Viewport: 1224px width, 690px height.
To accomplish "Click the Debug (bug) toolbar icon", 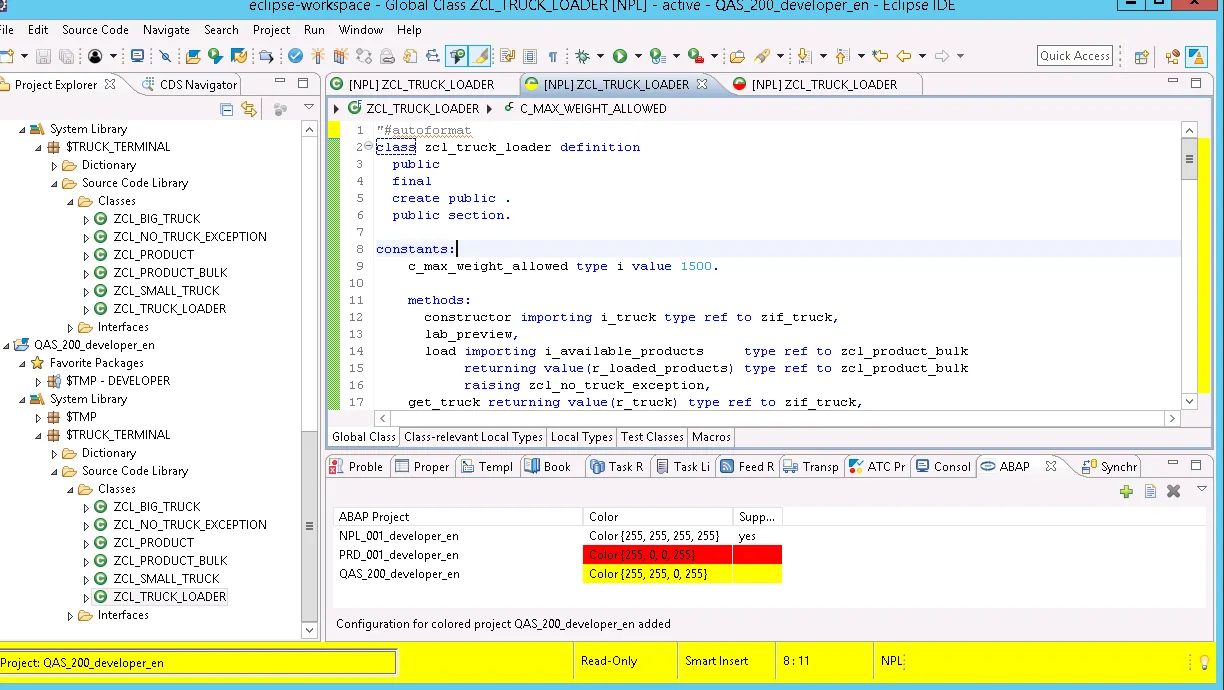I will [582, 56].
